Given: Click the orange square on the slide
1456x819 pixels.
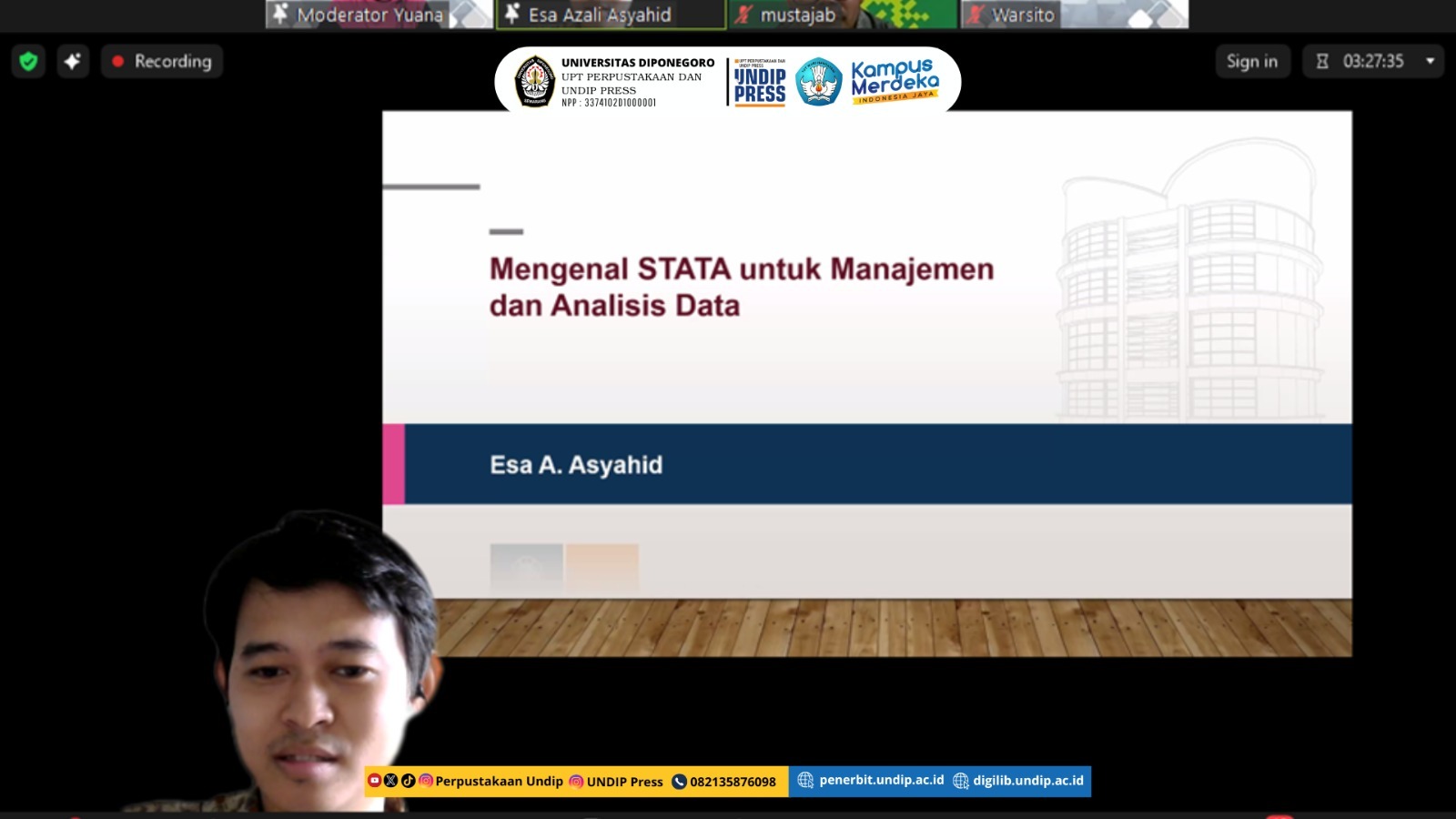Looking at the screenshot, I should coord(602,567).
